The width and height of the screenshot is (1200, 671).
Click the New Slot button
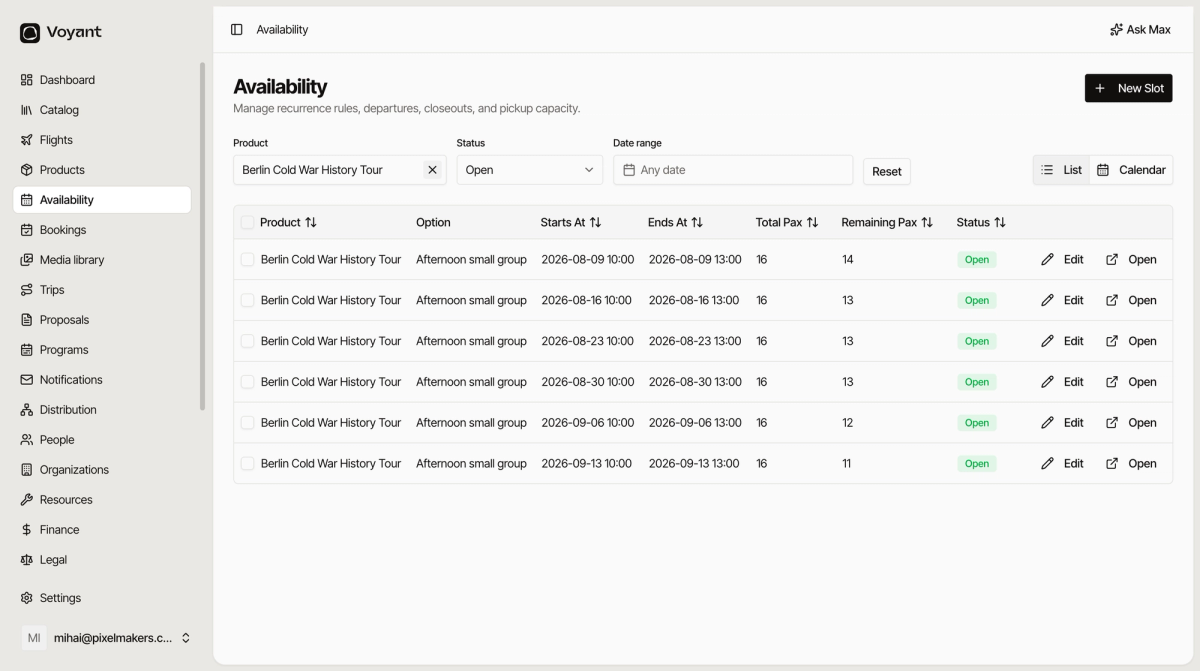[x=1128, y=88]
